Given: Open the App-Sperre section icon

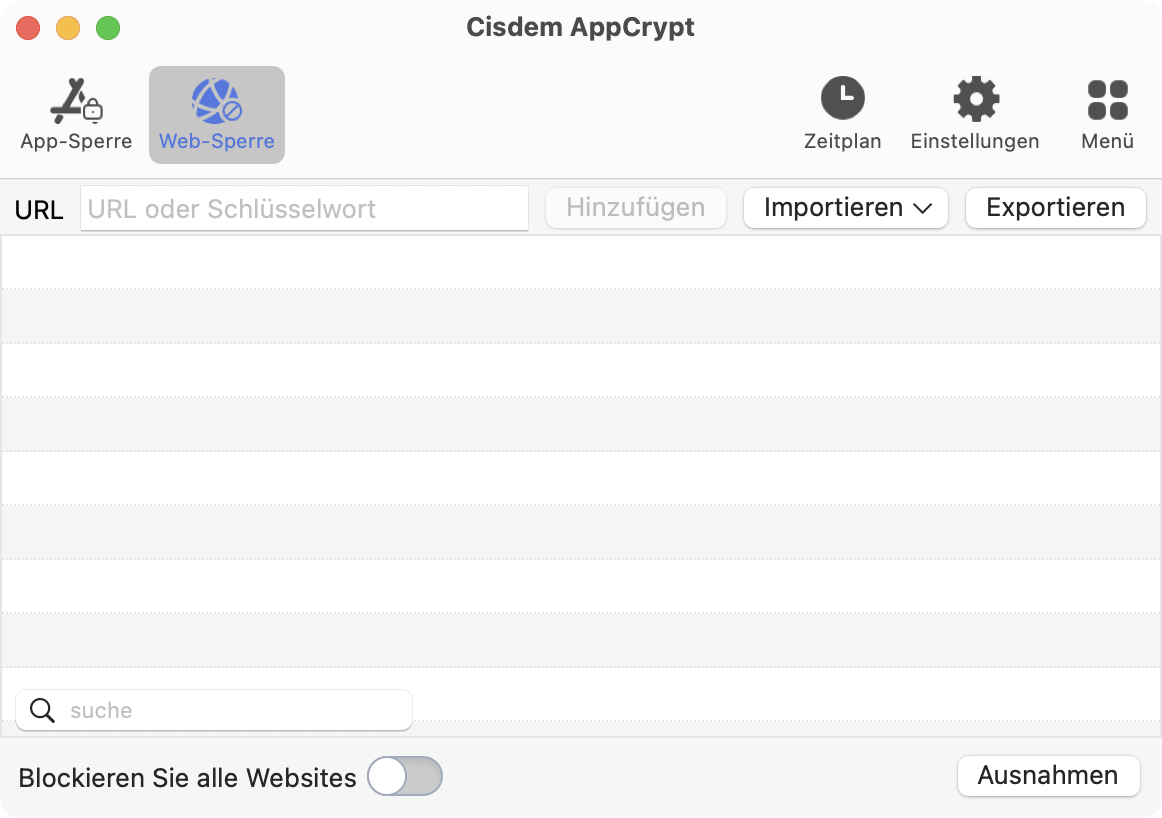Looking at the screenshot, I should tap(76, 101).
